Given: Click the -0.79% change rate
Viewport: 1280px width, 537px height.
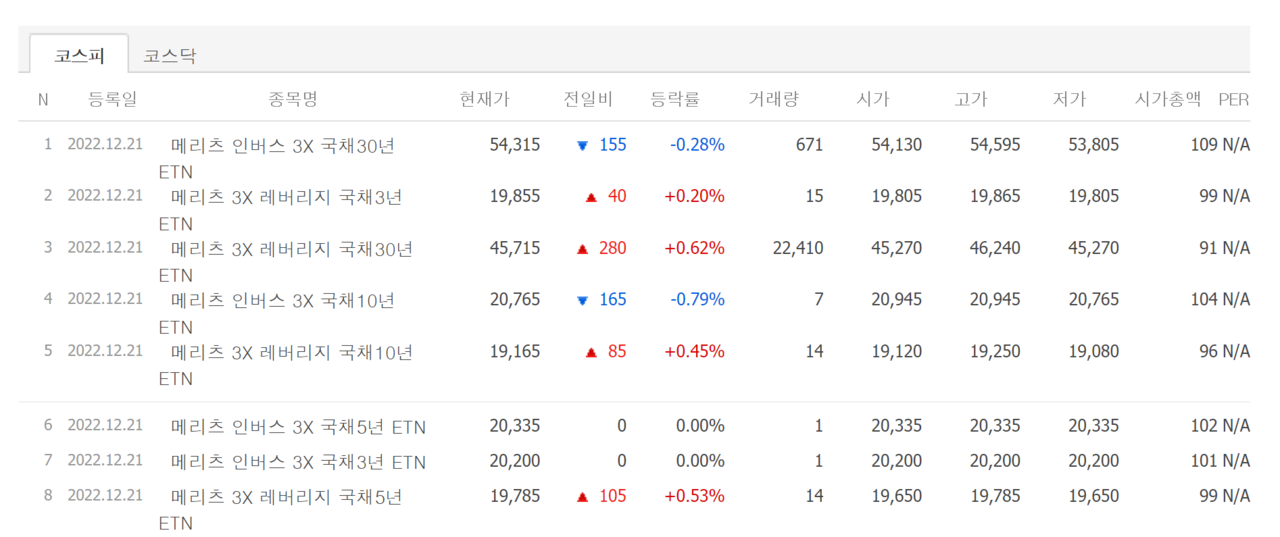Looking at the screenshot, I should click(697, 300).
